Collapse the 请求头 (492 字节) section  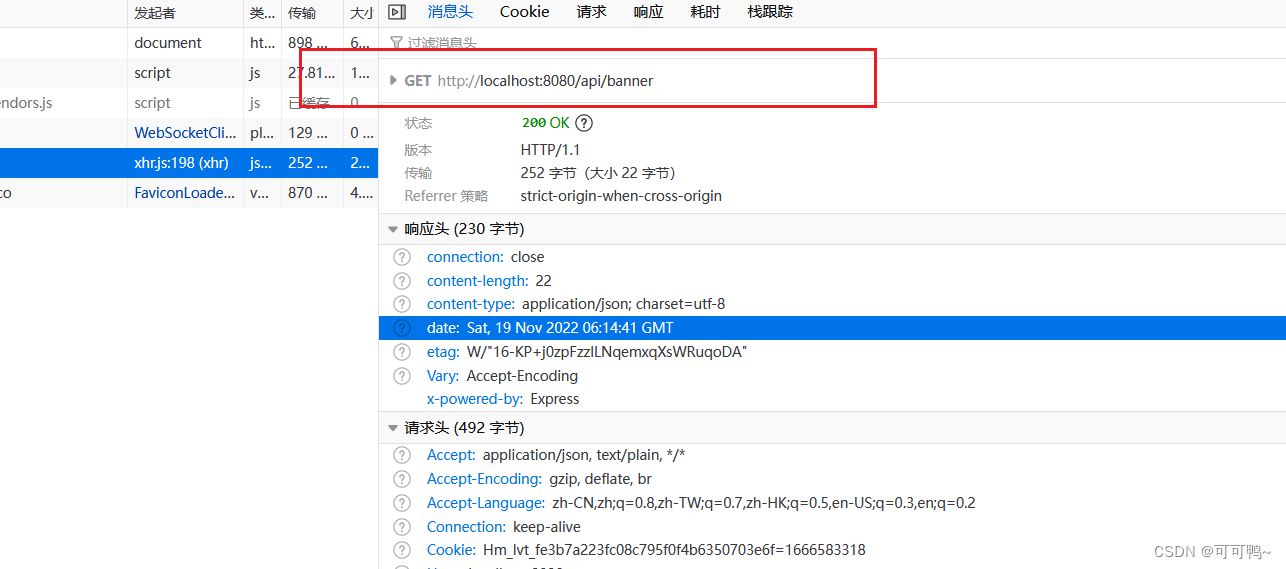pos(393,428)
